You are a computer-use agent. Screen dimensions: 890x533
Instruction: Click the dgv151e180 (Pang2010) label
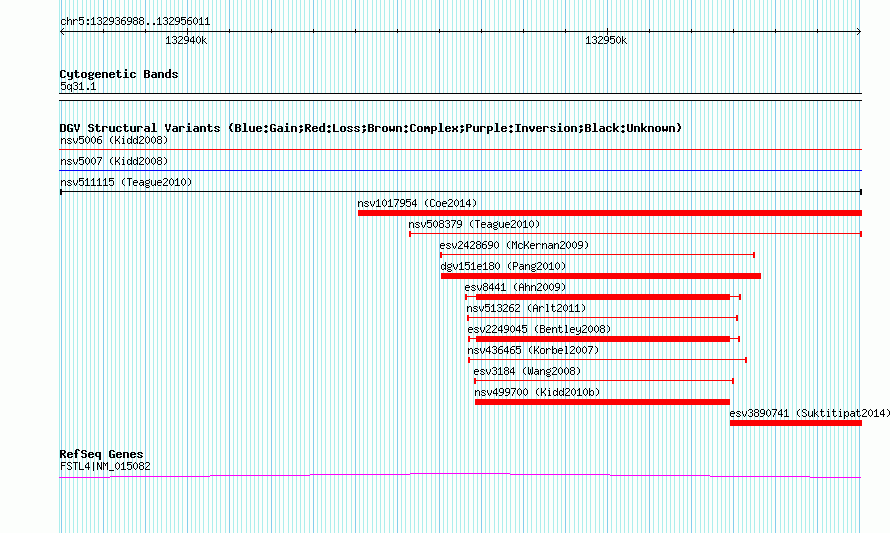point(503,266)
